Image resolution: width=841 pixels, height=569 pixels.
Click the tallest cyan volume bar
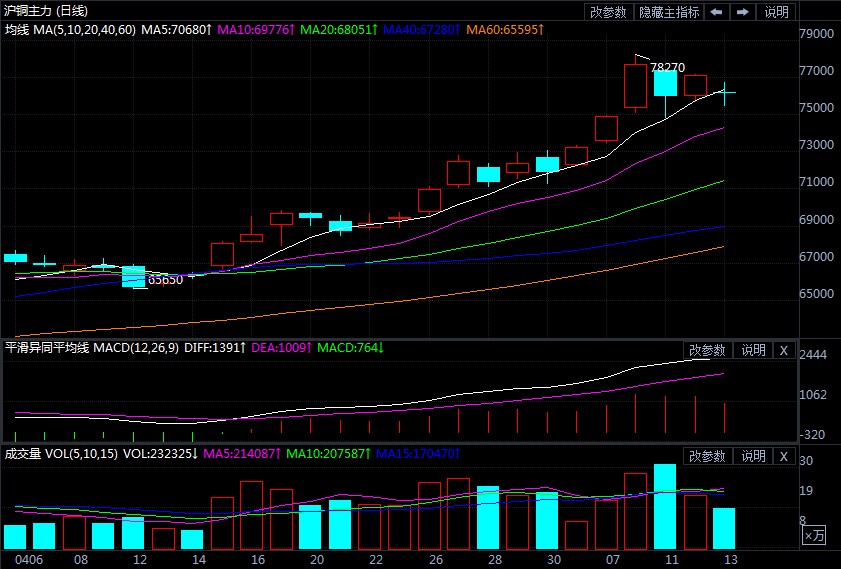pyautogui.click(x=665, y=507)
